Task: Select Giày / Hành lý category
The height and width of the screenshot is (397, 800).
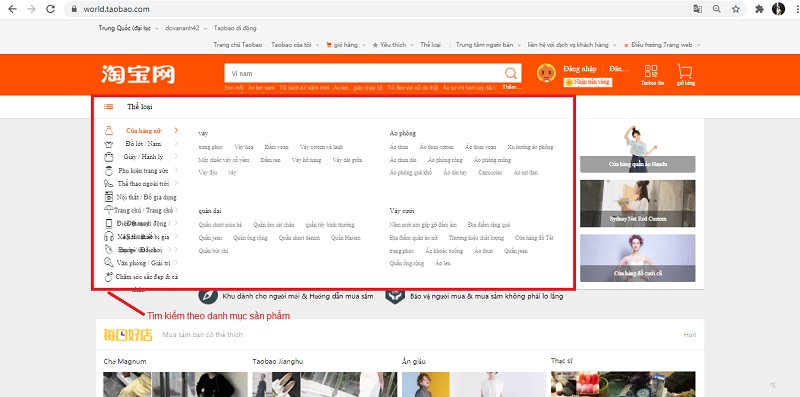Action: pos(143,157)
